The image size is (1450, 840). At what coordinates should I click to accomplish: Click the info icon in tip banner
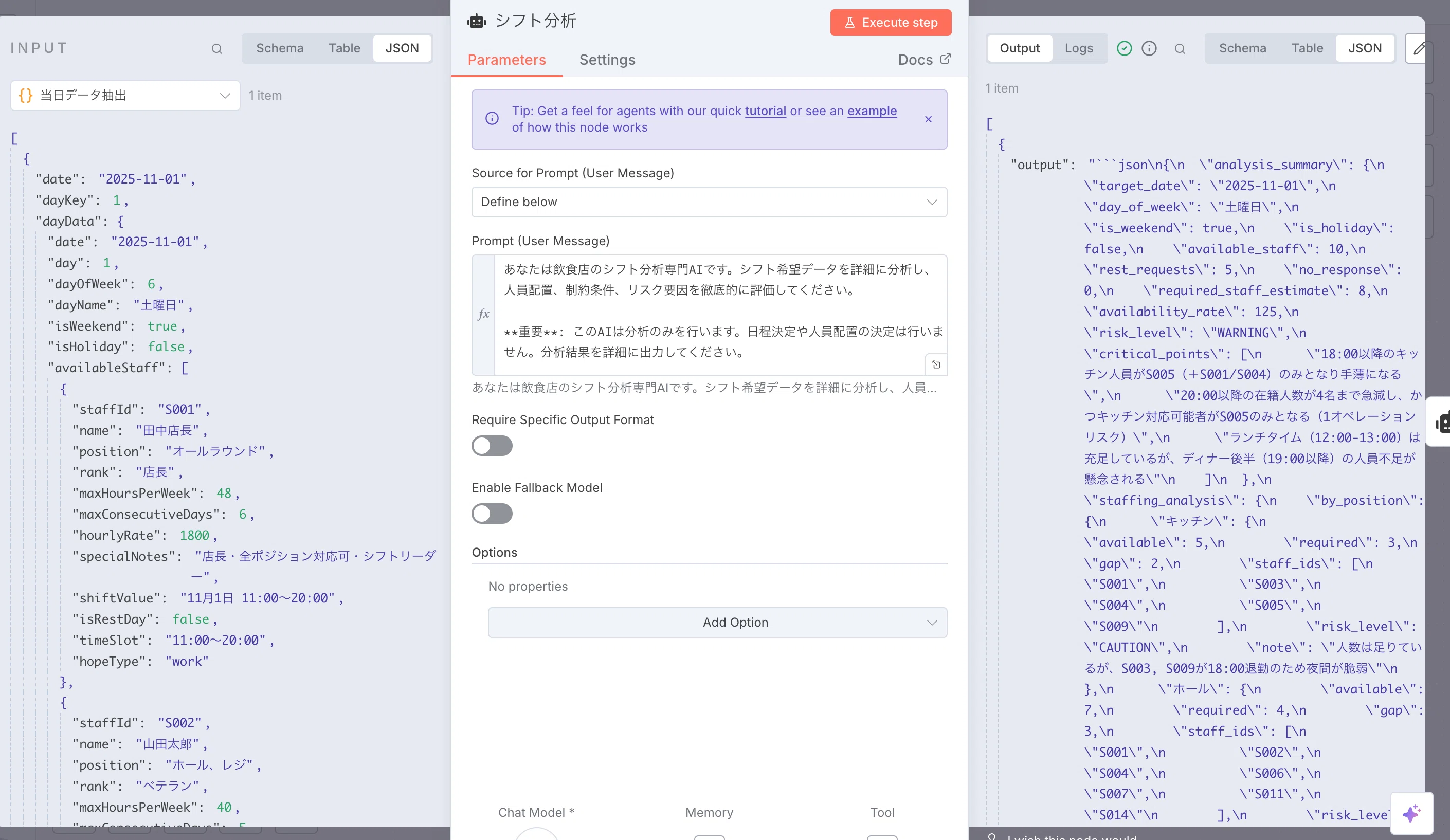tap(492, 119)
